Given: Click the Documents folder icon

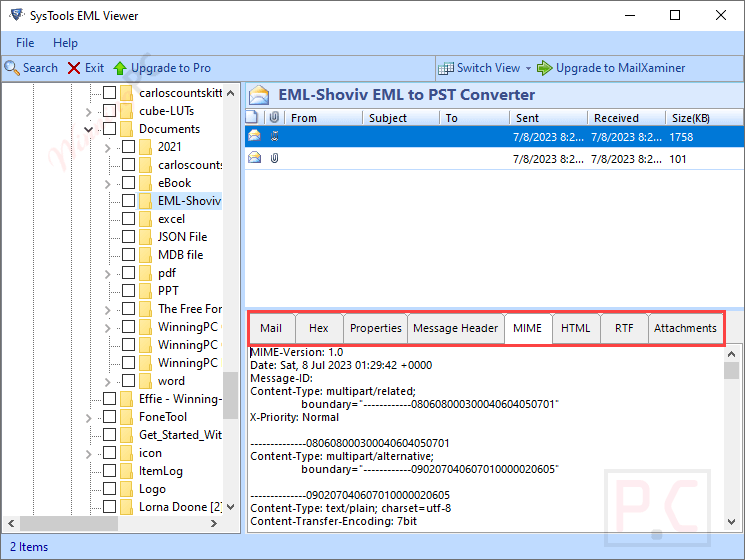Looking at the screenshot, I should [126, 129].
